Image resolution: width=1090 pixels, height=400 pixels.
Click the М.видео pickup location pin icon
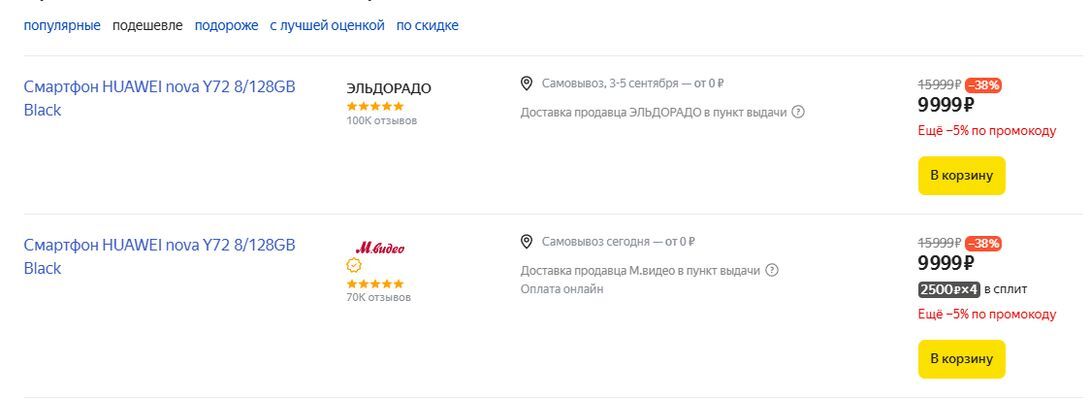tap(527, 242)
